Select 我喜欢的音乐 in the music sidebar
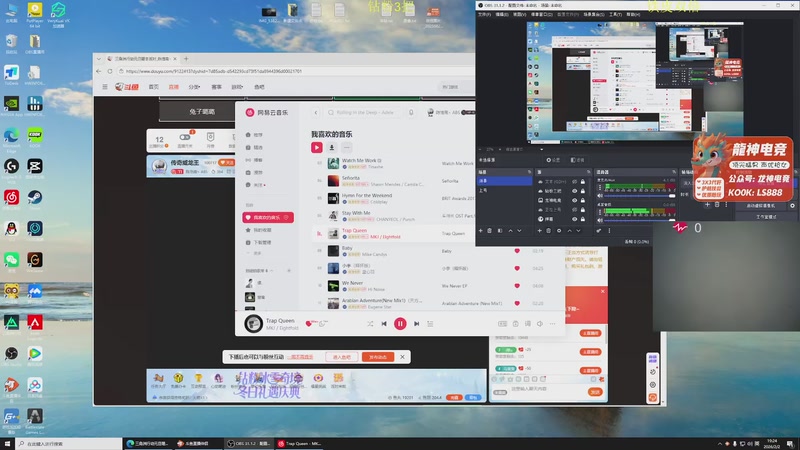This screenshot has width=800, height=450. (268, 217)
